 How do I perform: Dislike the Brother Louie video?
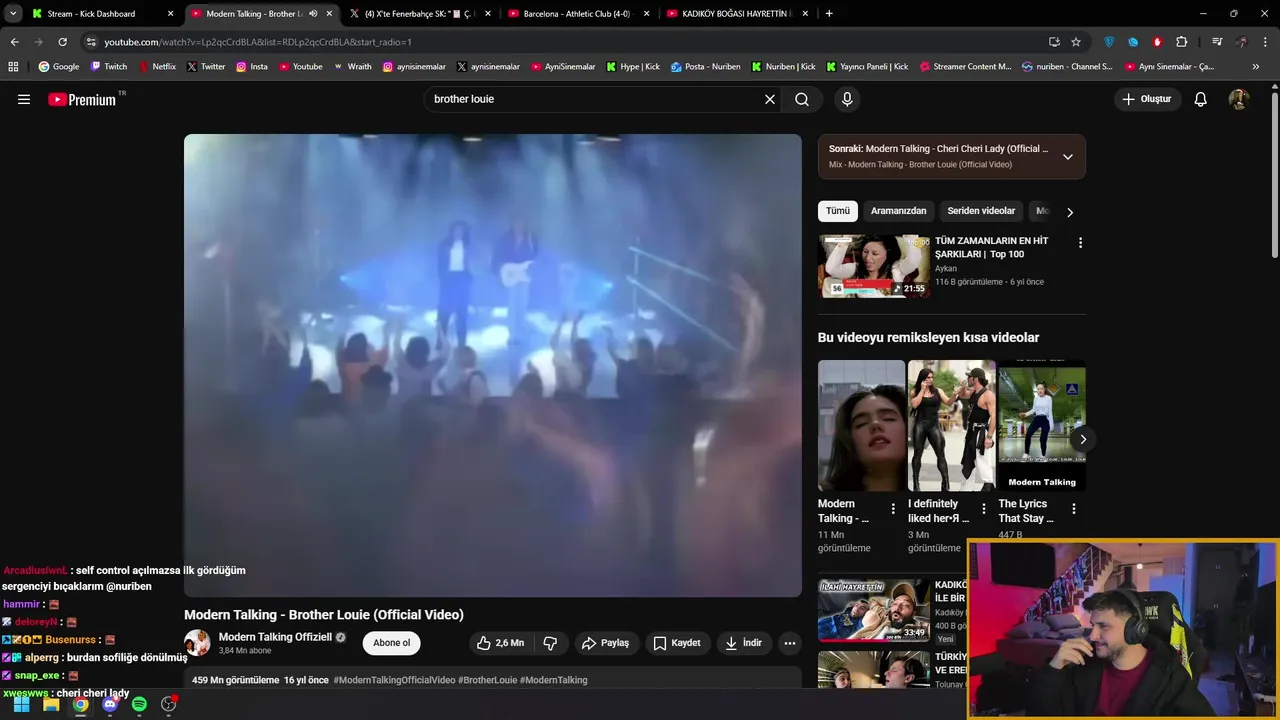click(550, 643)
